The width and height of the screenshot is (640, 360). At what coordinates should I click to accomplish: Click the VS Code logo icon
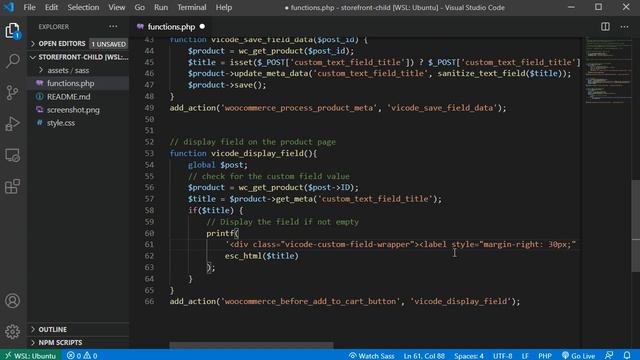[x=9, y=7]
